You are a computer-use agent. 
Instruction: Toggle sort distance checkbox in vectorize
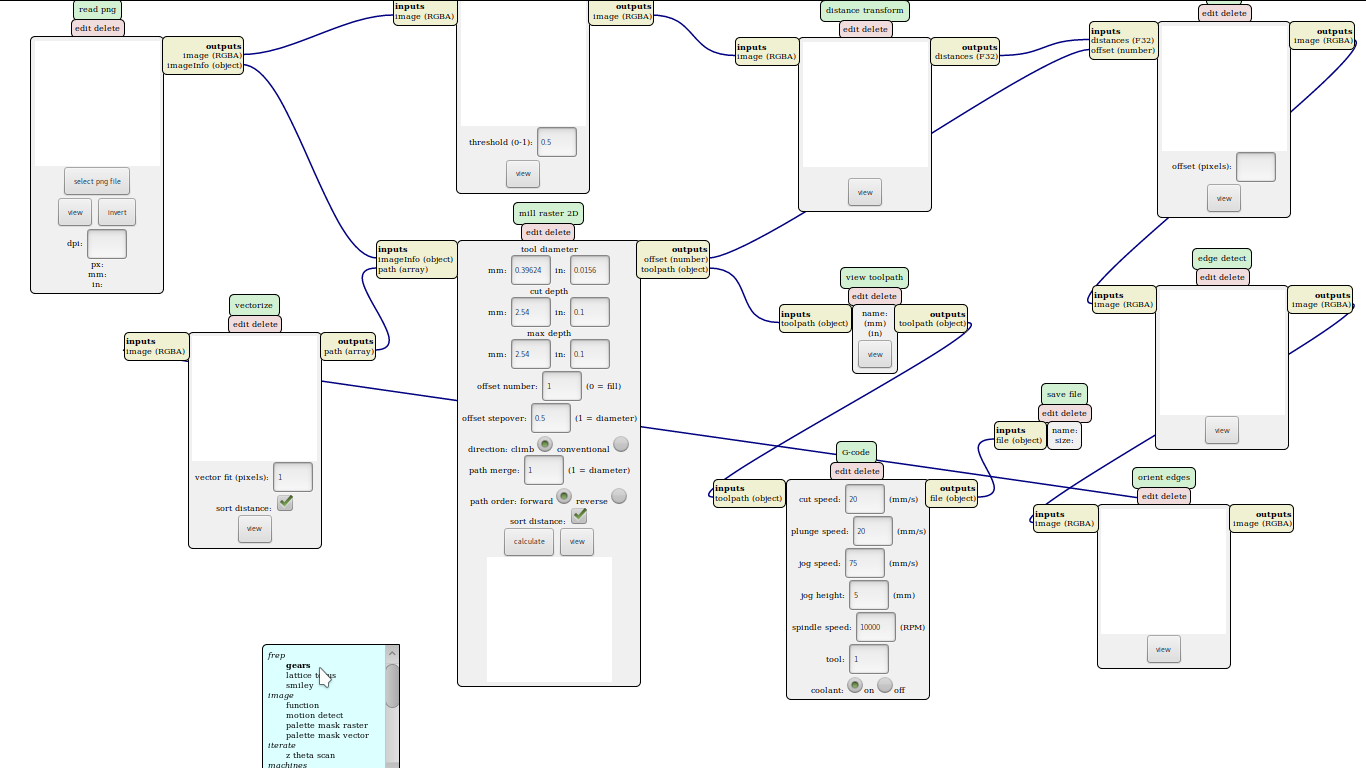(285, 502)
